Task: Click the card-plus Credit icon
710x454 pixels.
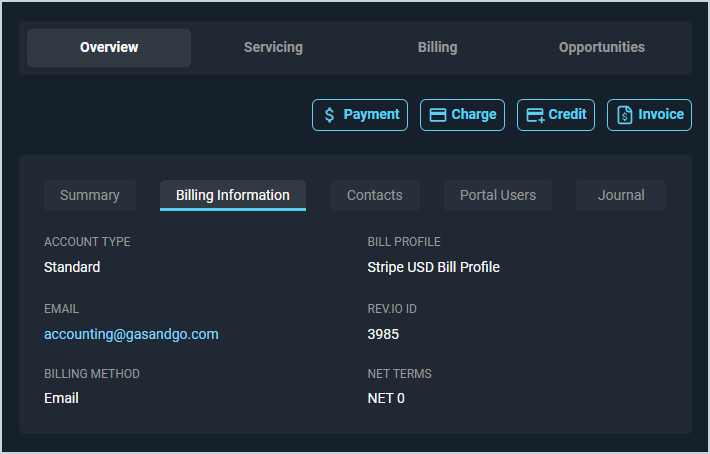Action: pyautogui.click(x=535, y=115)
